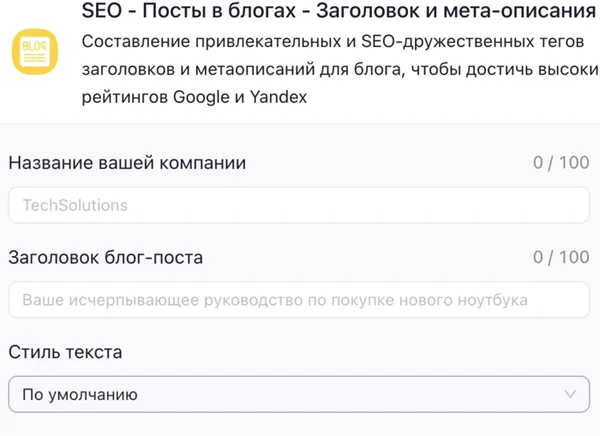600x436 pixels.
Task: Select the По умолчанию style option
Action: [x=80, y=395]
